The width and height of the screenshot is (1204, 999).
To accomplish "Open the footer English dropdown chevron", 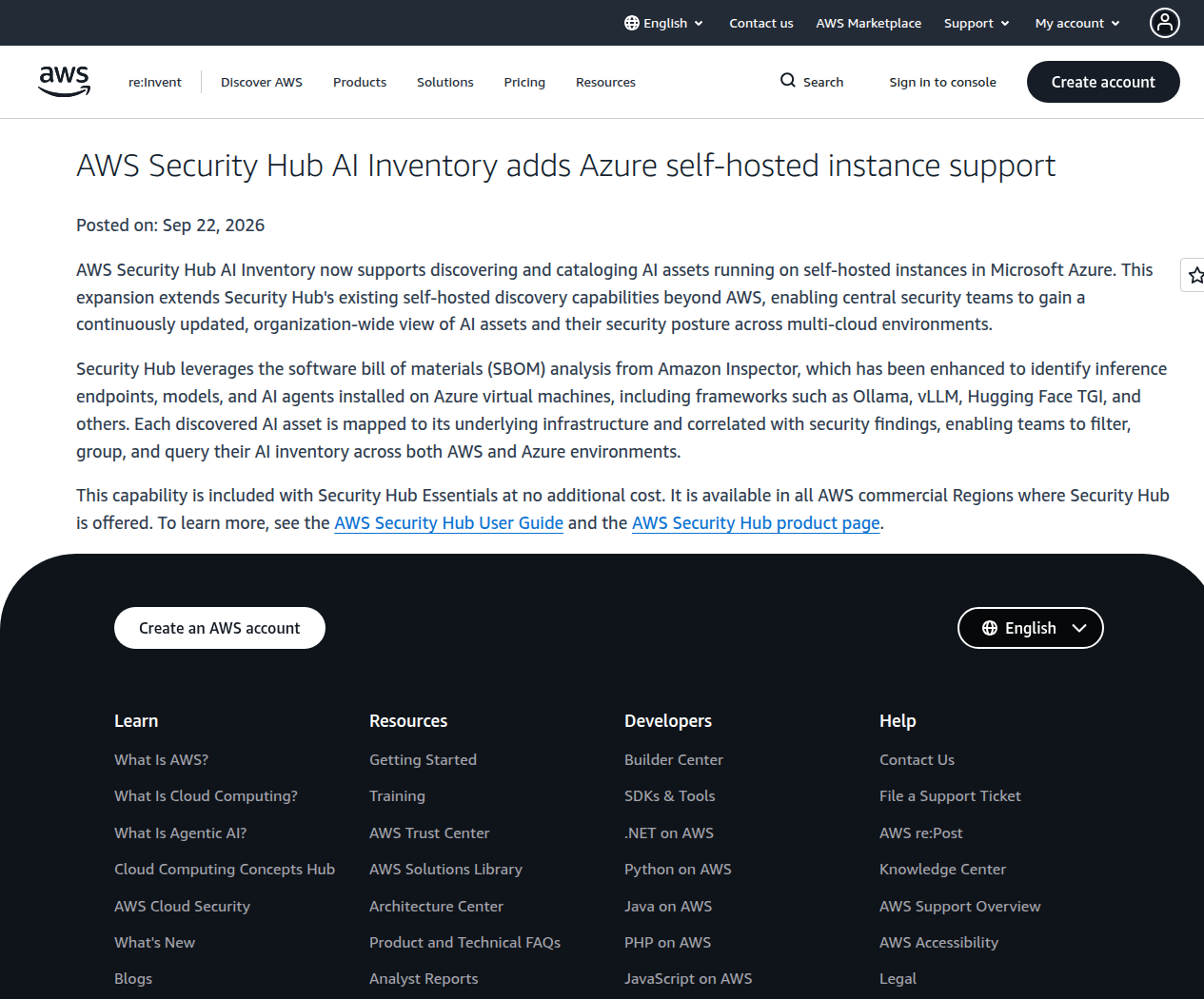I will click(1079, 628).
